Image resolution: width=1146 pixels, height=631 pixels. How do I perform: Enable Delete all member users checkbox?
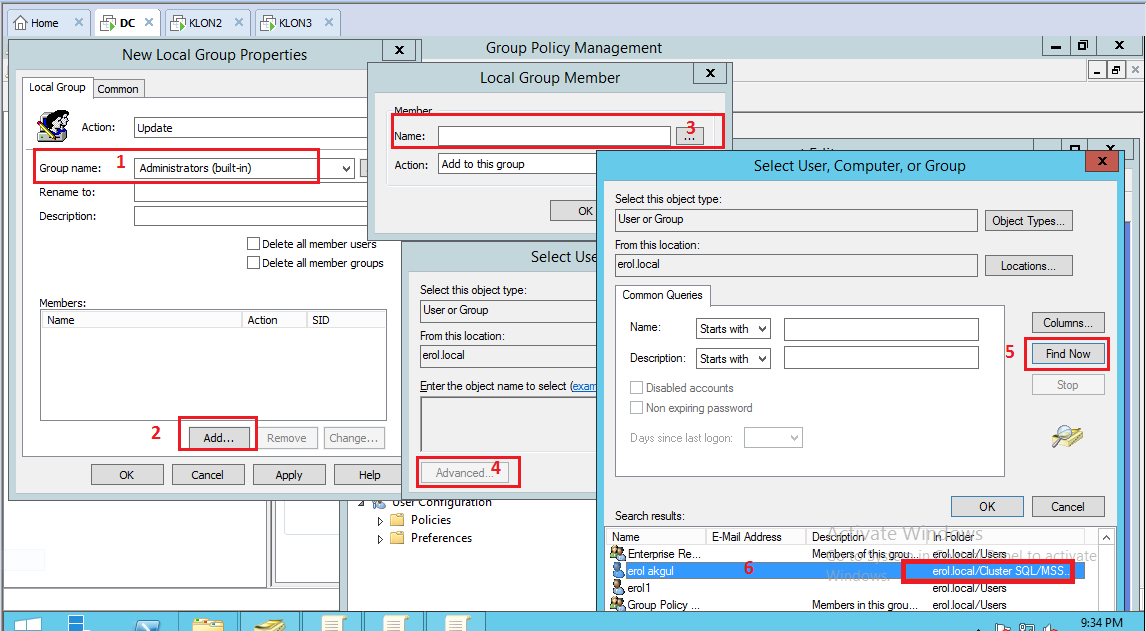253,244
